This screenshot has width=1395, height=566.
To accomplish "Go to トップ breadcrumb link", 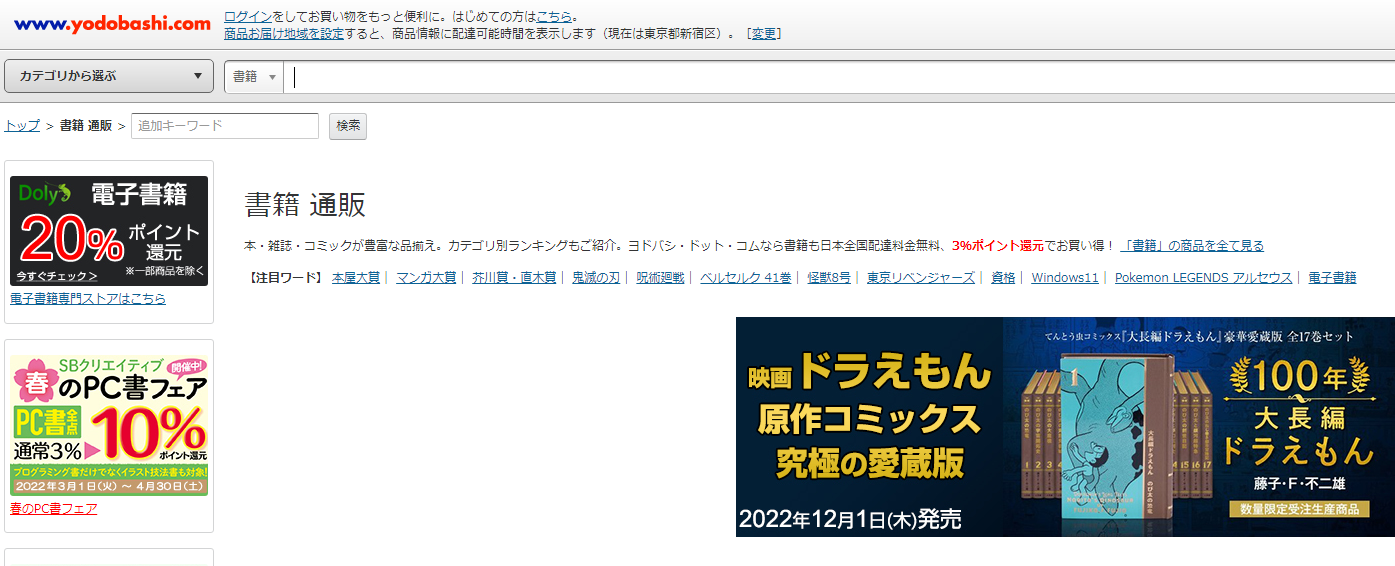I will coord(22,126).
